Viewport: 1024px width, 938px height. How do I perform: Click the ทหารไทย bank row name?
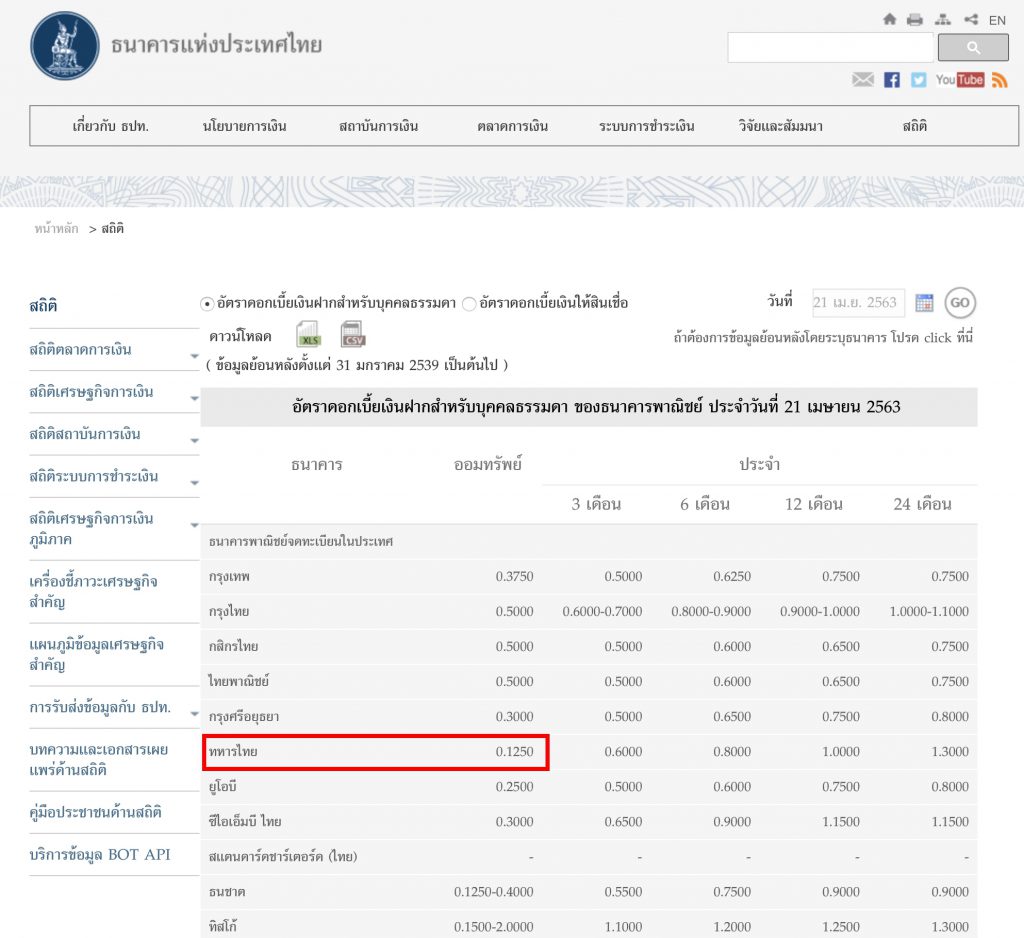click(232, 752)
